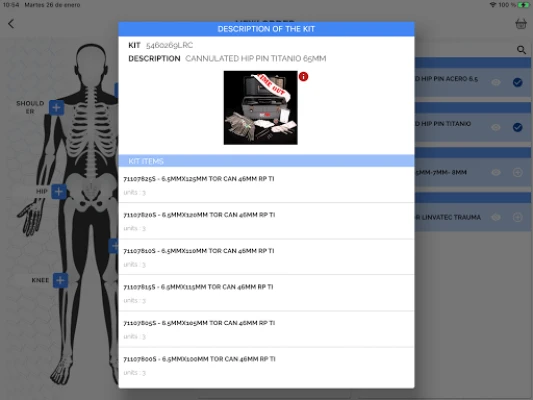Screen dimensions: 533x400
Task: Click the KIT ITEMS section header
Action: click(266, 161)
